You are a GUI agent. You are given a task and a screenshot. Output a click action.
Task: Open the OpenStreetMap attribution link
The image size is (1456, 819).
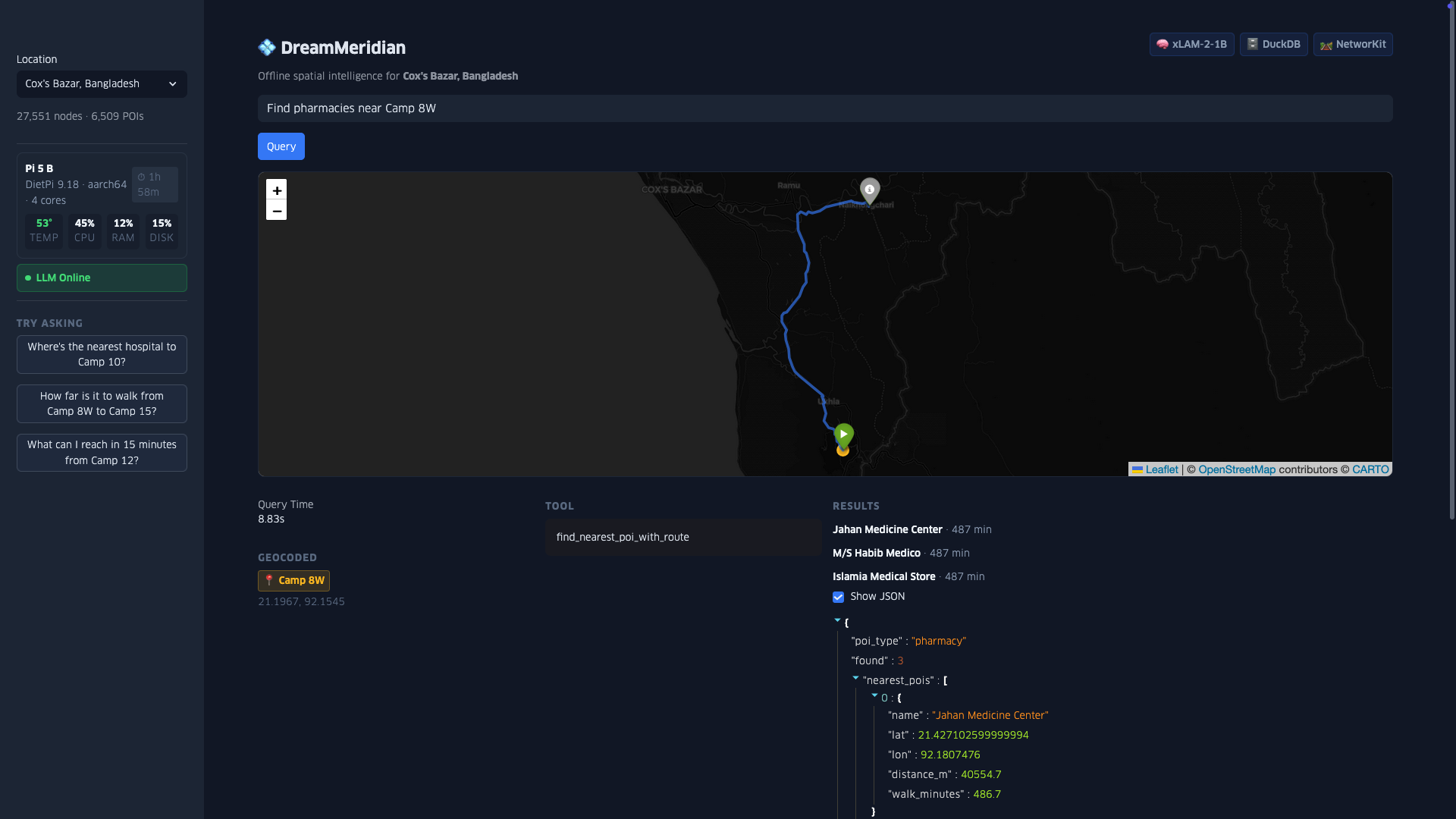coord(1236,469)
